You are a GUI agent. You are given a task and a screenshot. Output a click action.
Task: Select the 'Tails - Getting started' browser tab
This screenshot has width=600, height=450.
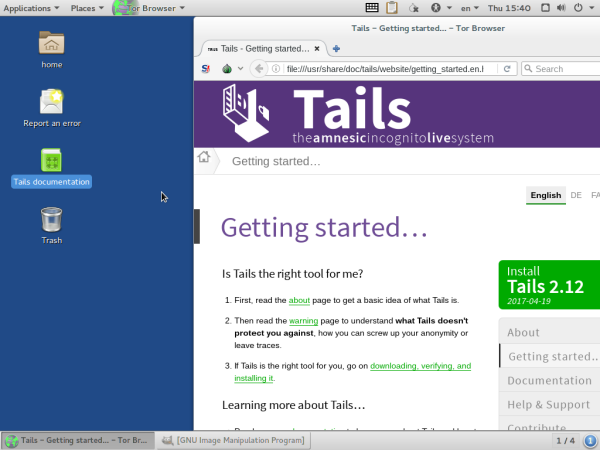pos(262,48)
